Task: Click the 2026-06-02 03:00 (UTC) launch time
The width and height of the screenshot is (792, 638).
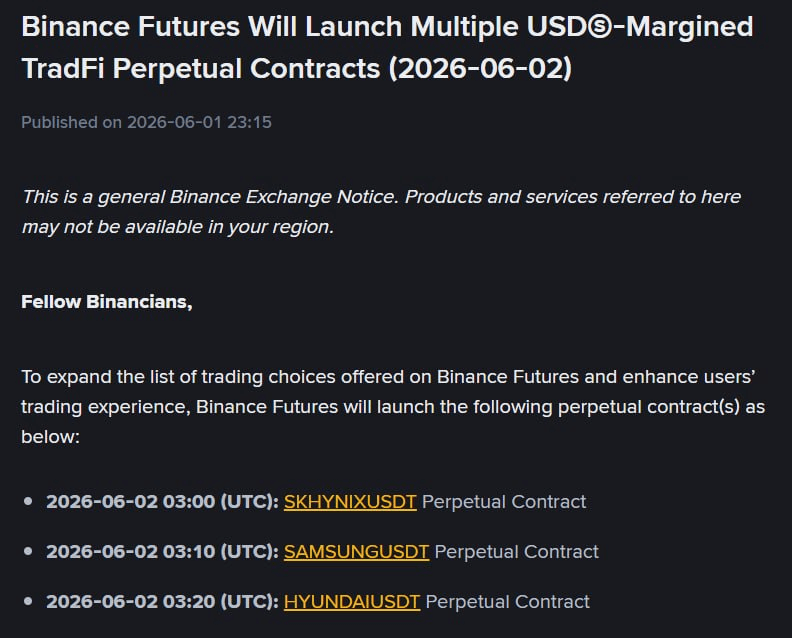Action: tap(162, 502)
